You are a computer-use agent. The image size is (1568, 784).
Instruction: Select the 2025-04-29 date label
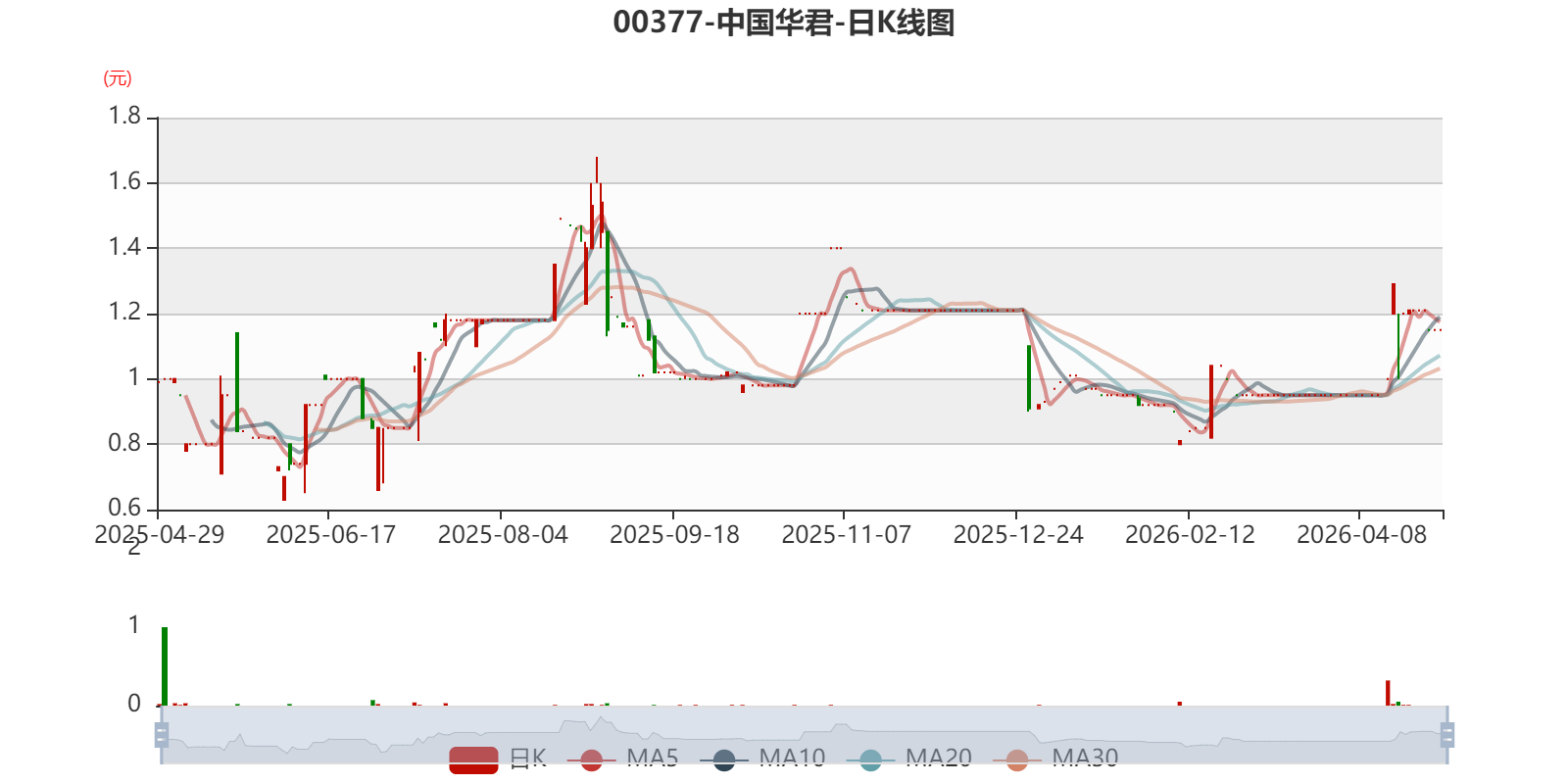tap(160, 535)
